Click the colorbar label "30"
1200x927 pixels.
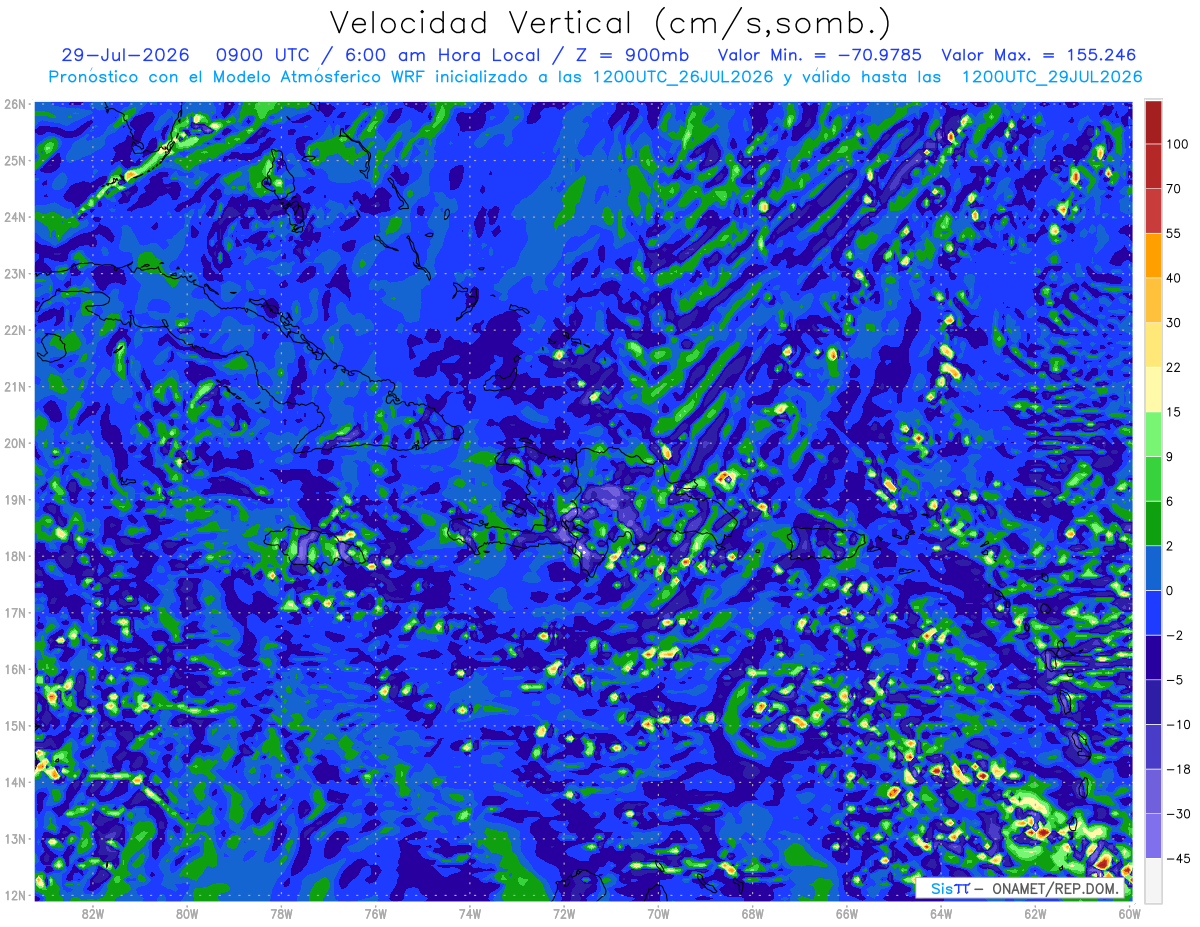coord(1174,323)
